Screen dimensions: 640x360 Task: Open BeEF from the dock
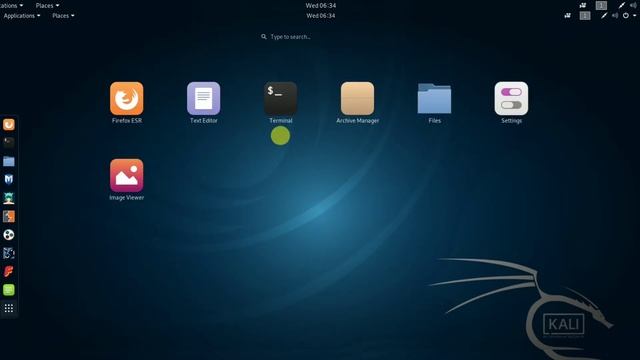point(9,253)
